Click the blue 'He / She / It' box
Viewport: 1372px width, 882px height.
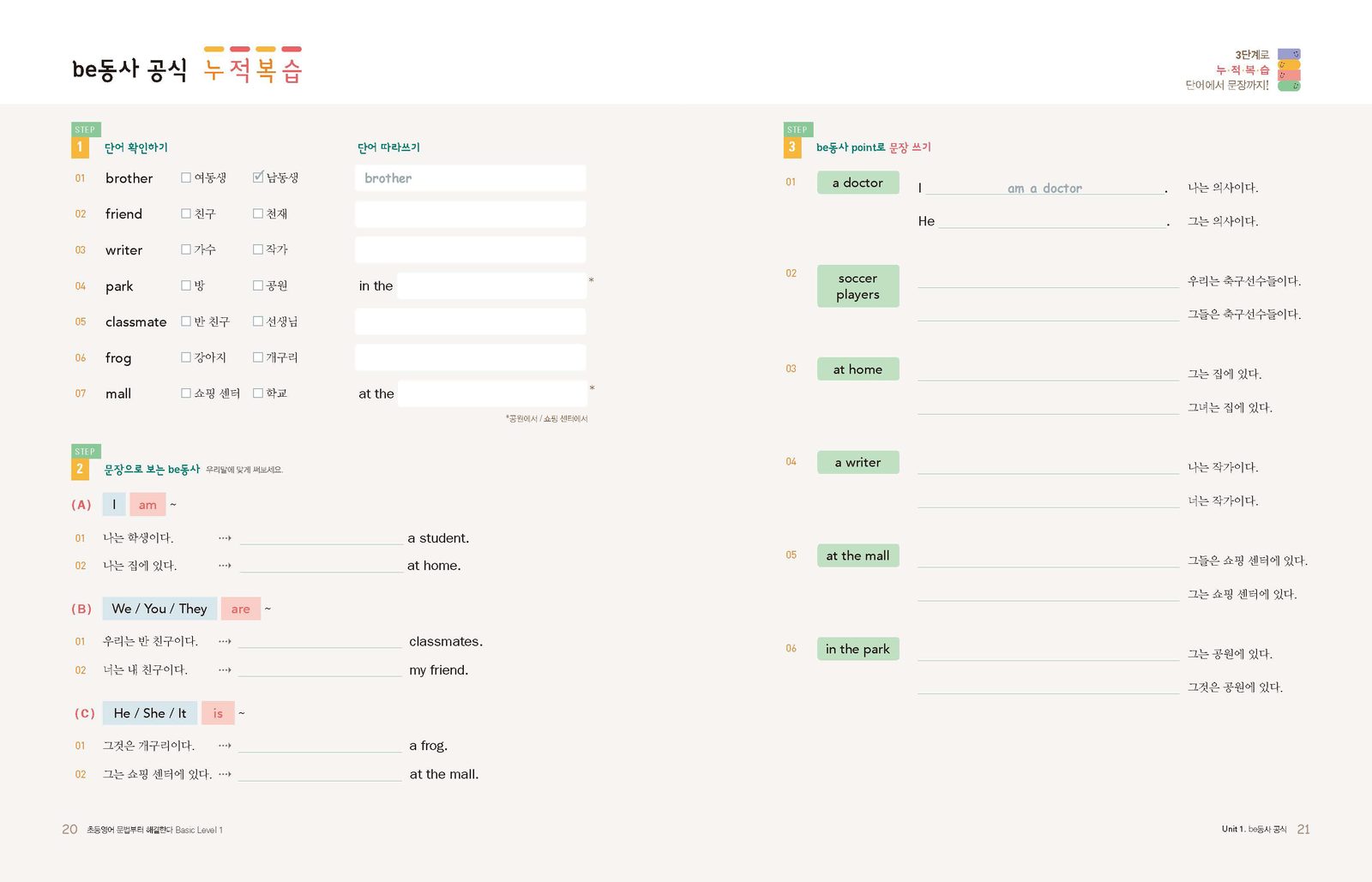tap(150, 713)
